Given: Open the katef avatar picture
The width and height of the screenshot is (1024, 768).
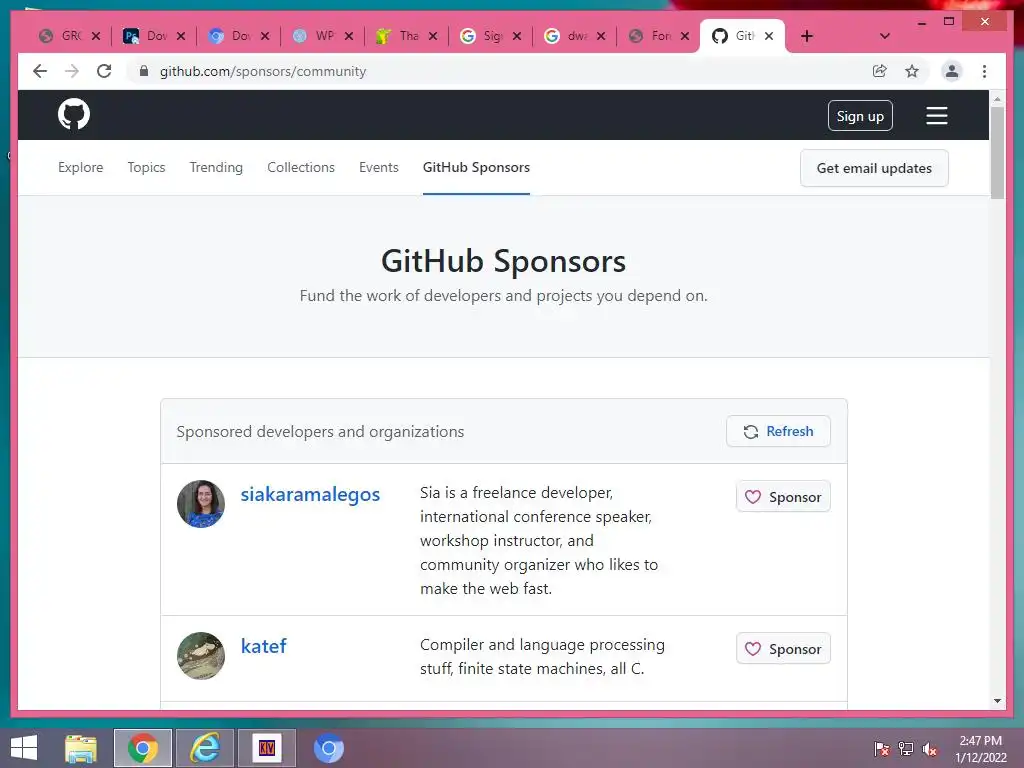Looking at the screenshot, I should click(x=200, y=656).
